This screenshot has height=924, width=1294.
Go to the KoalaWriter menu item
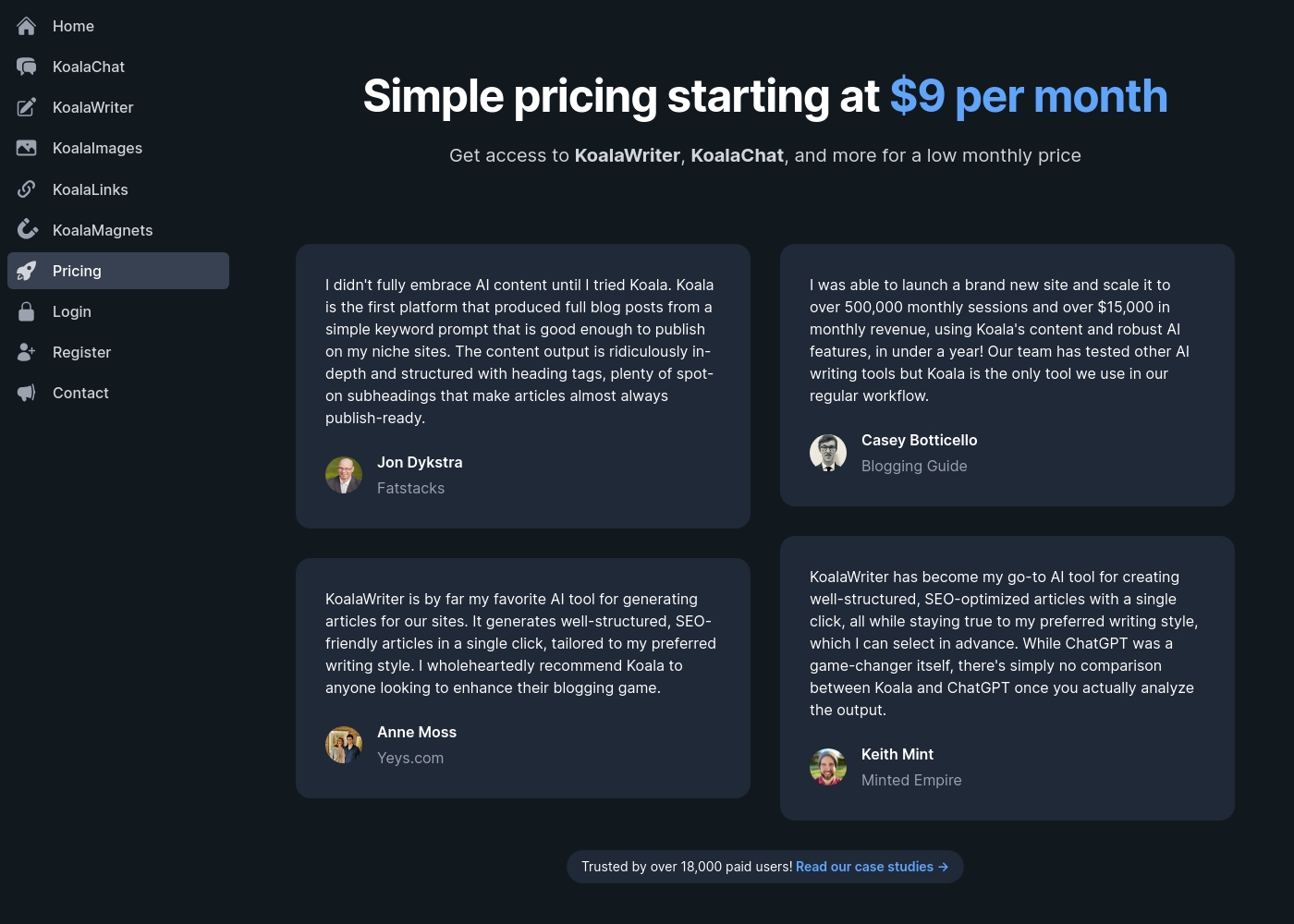[x=118, y=107]
